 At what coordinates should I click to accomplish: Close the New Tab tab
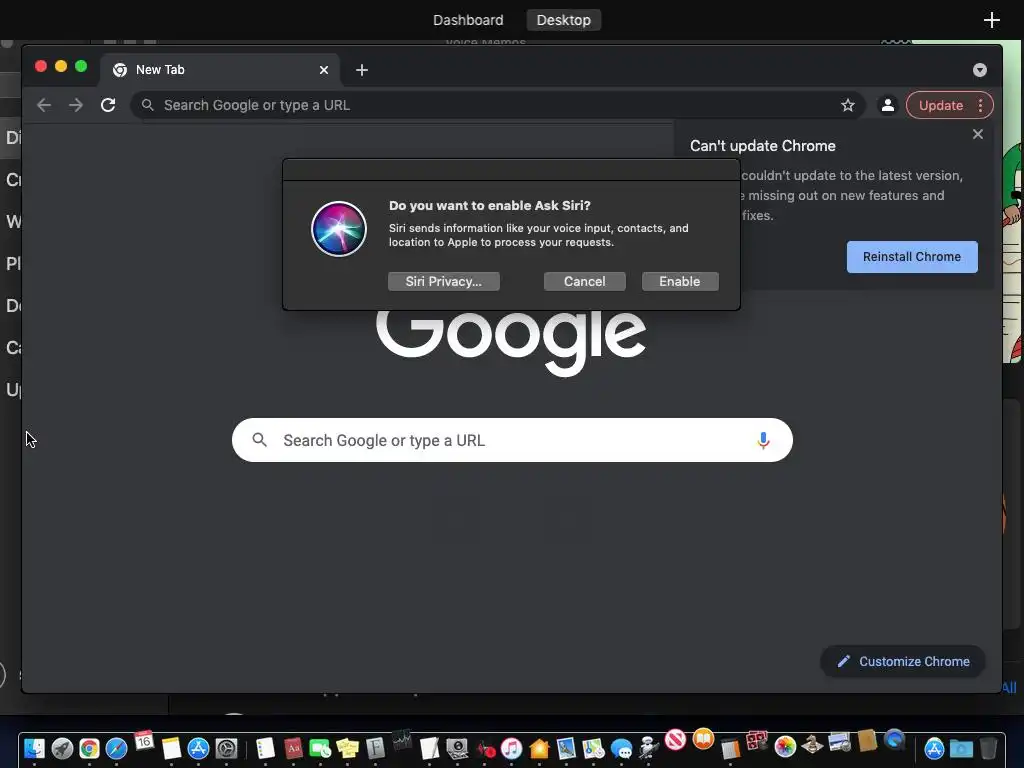pyautogui.click(x=324, y=70)
